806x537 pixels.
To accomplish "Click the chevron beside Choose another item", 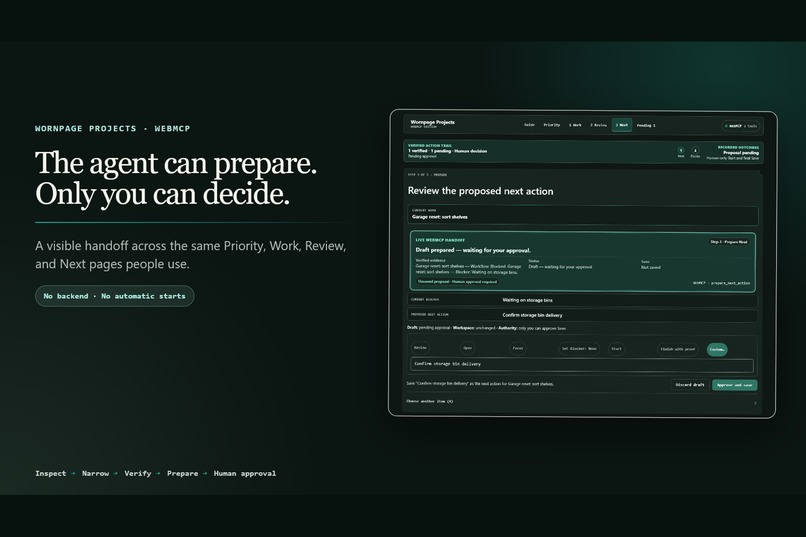I will tap(755, 403).
